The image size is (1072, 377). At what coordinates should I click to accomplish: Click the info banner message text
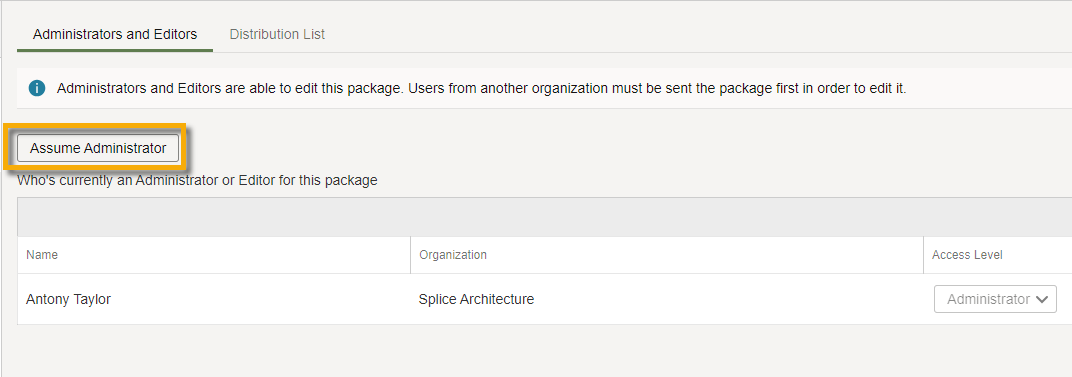pos(481,88)
